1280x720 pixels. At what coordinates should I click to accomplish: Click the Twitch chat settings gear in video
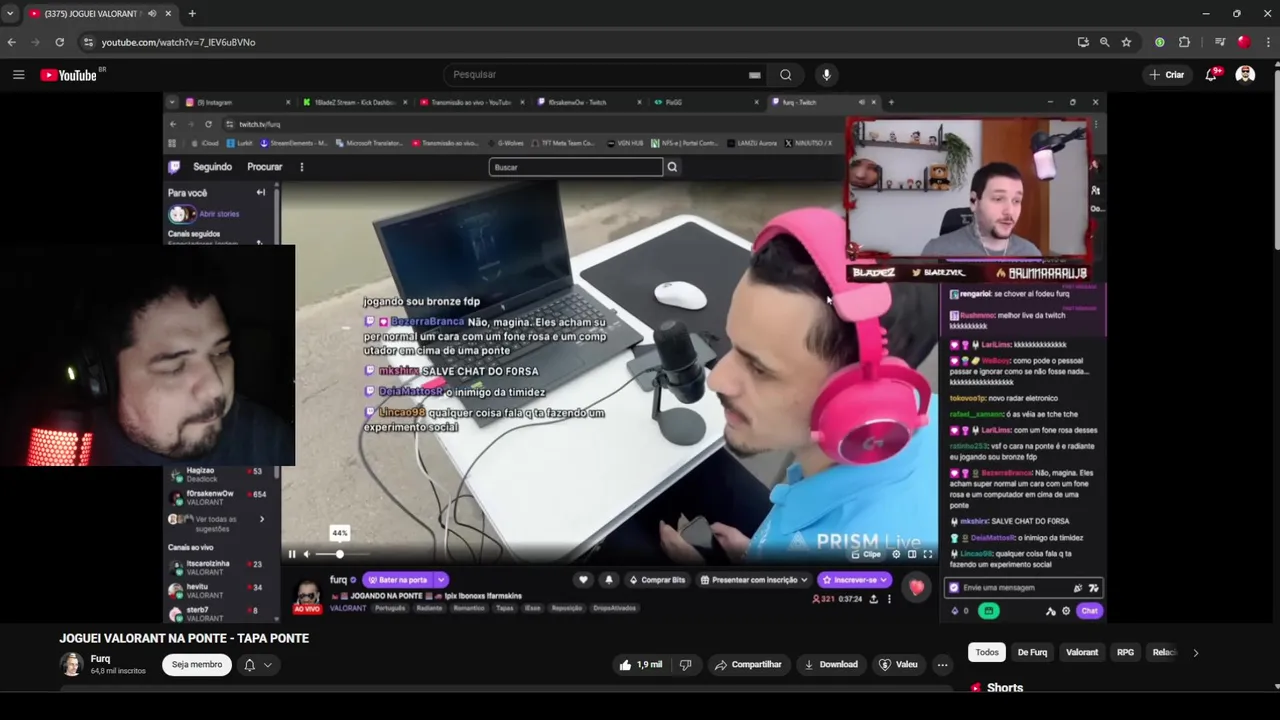point(1065,611)
